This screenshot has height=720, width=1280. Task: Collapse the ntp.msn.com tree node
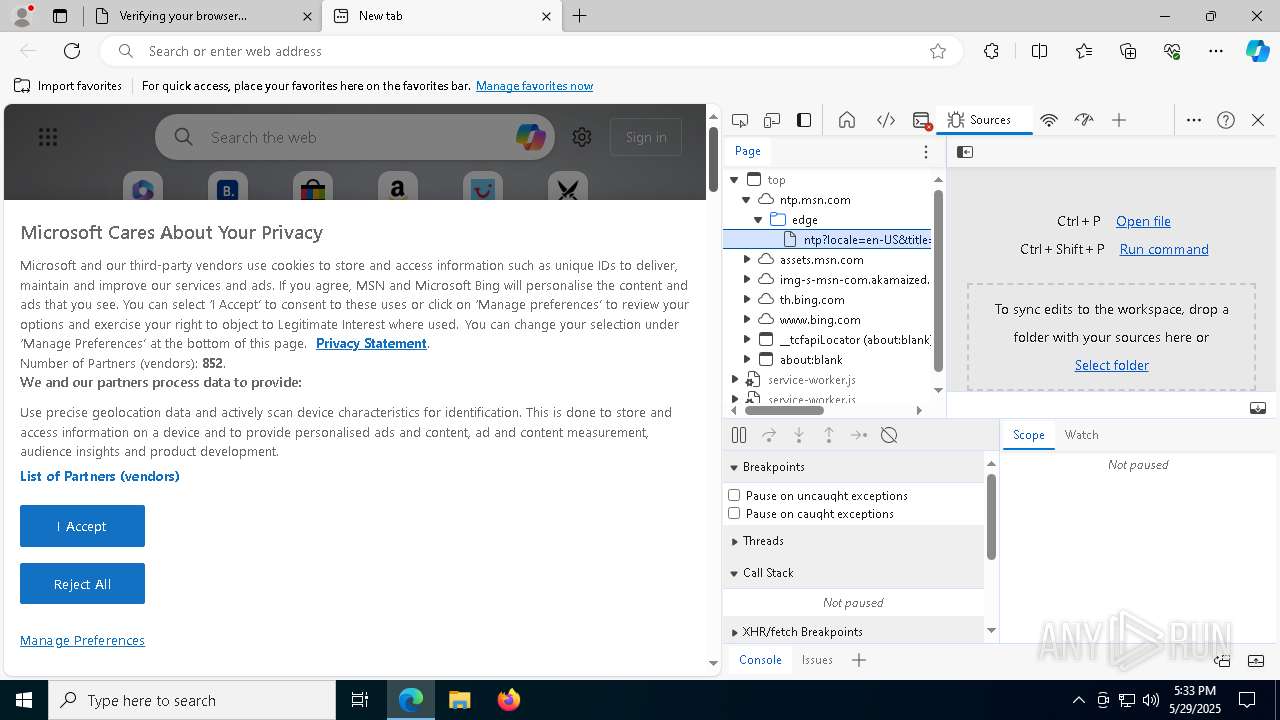tap(746, 200)
